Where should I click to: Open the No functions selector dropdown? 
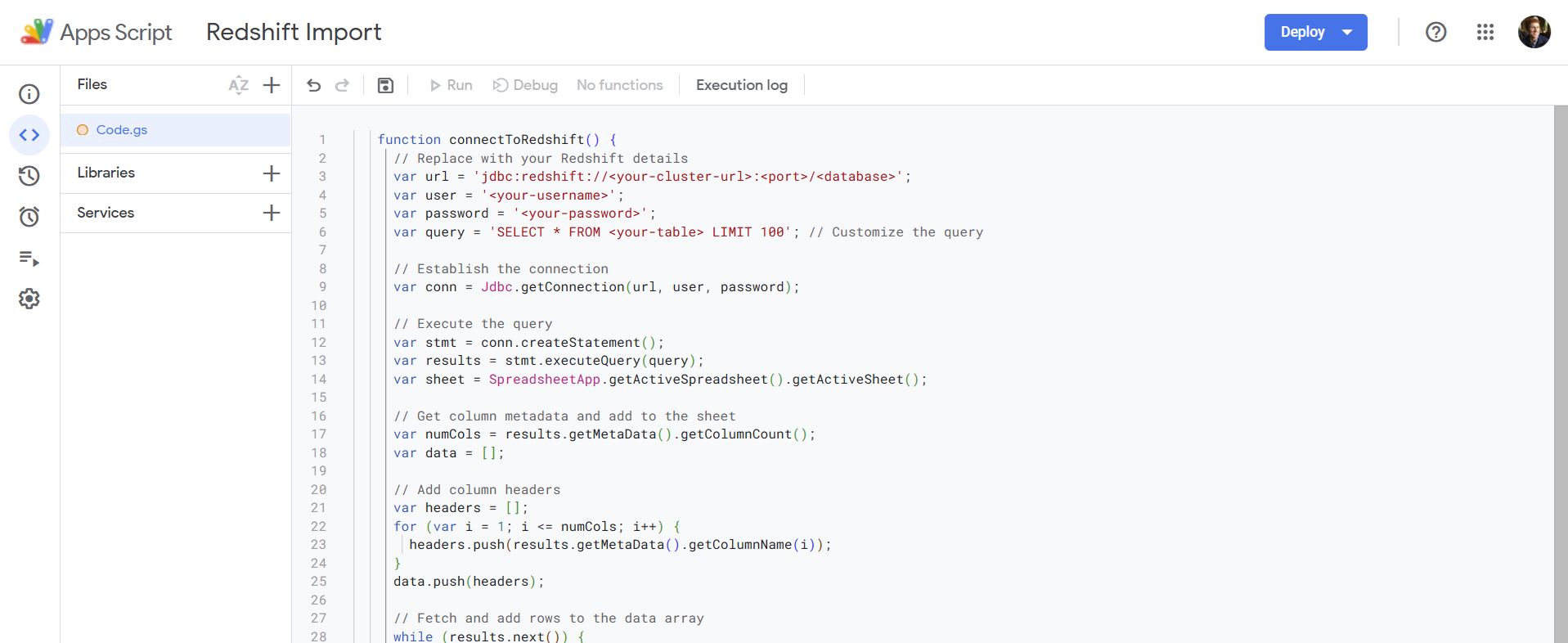click(x=619, y=85)
